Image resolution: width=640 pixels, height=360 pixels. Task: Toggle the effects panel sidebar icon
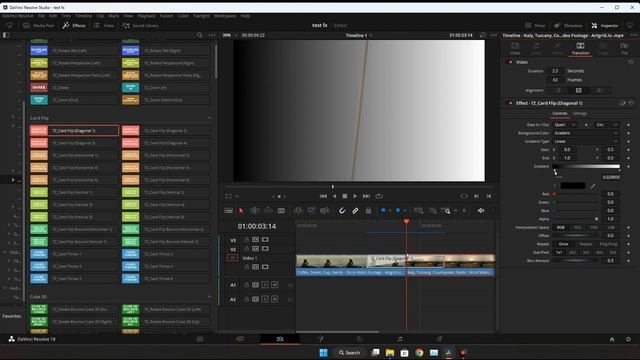pyautogui.click(x=6, y=35)
